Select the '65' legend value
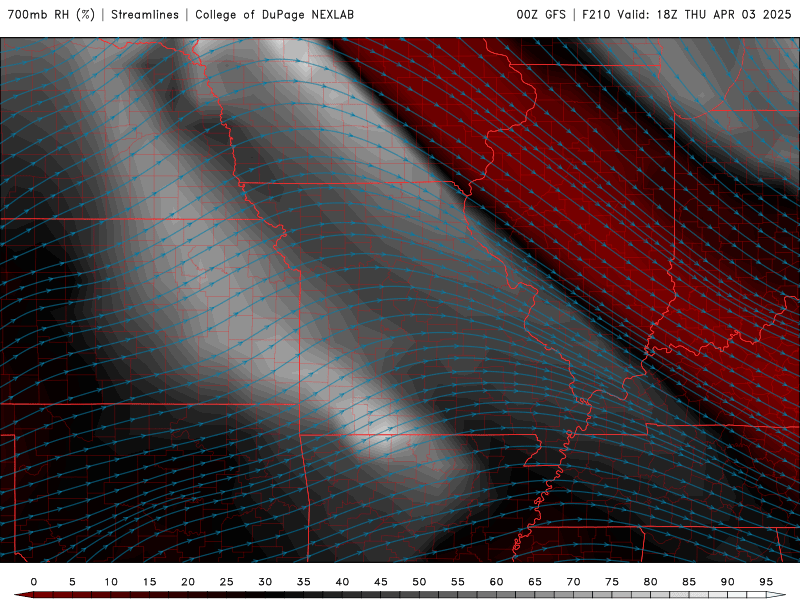The height and width of the screenshot is (600, 800). (535, 582)
